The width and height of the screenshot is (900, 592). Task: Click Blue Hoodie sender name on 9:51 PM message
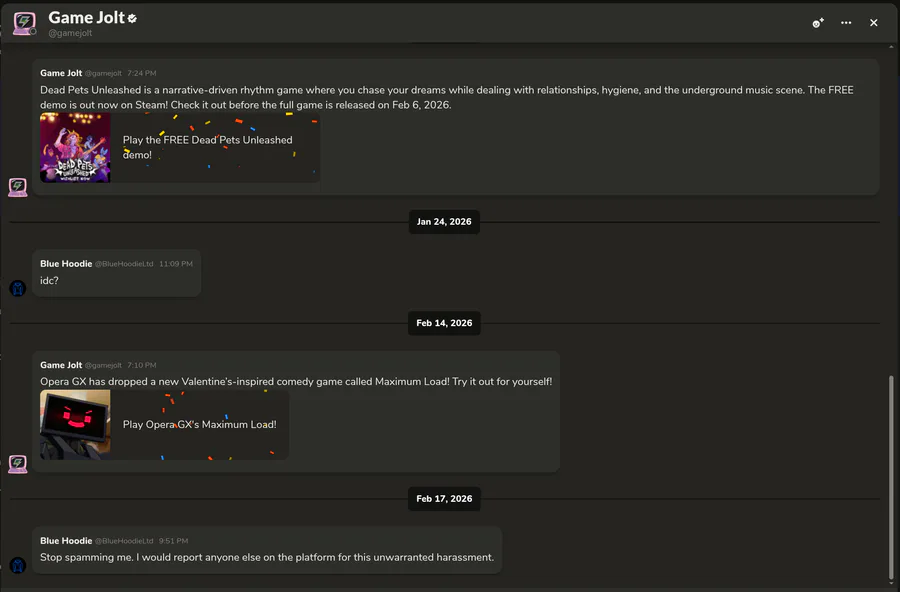pyautogui.click(x=66, y=540)
